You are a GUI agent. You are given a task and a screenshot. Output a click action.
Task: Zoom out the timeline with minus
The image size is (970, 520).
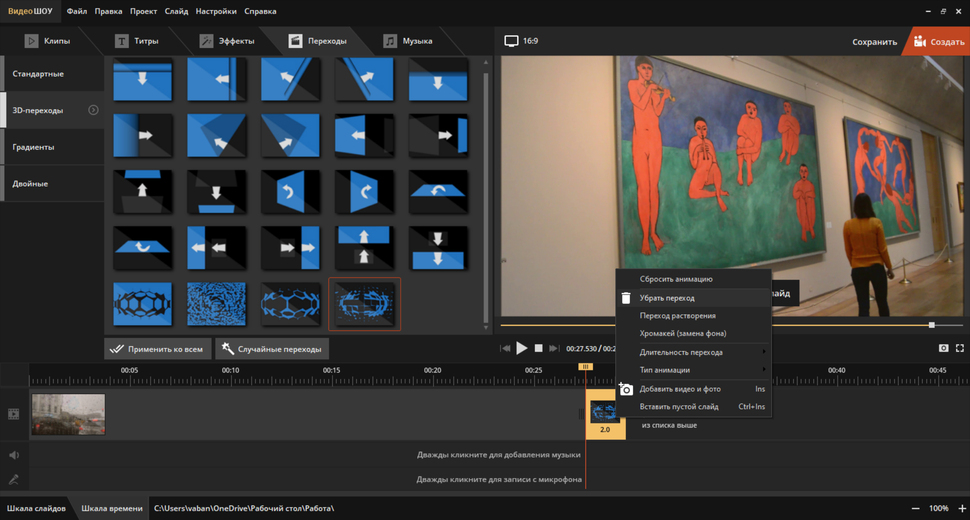(x=916, y=508)
